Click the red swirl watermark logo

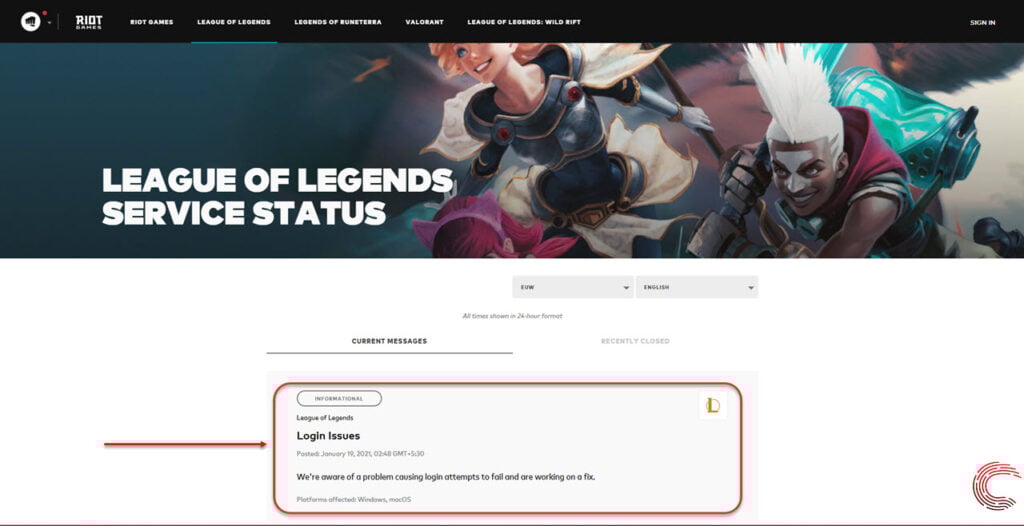(x=995, y=486)
